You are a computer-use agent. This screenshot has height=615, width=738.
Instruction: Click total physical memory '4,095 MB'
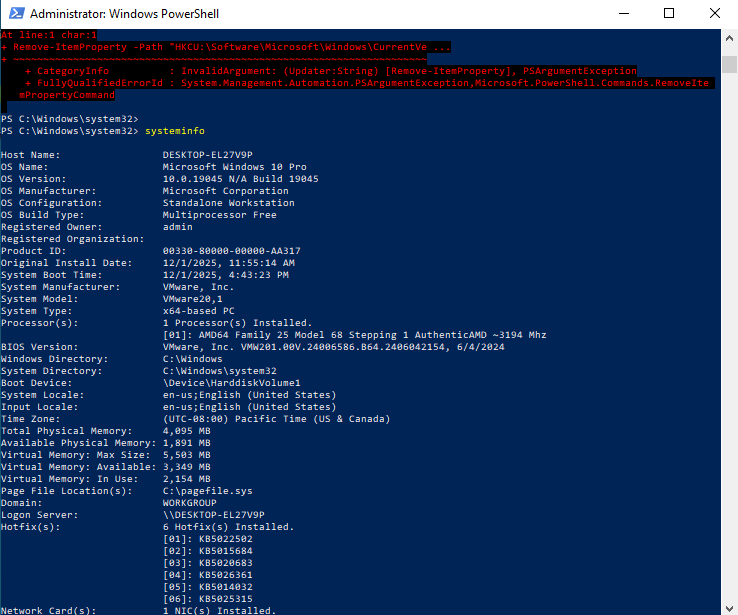[187, 431]
